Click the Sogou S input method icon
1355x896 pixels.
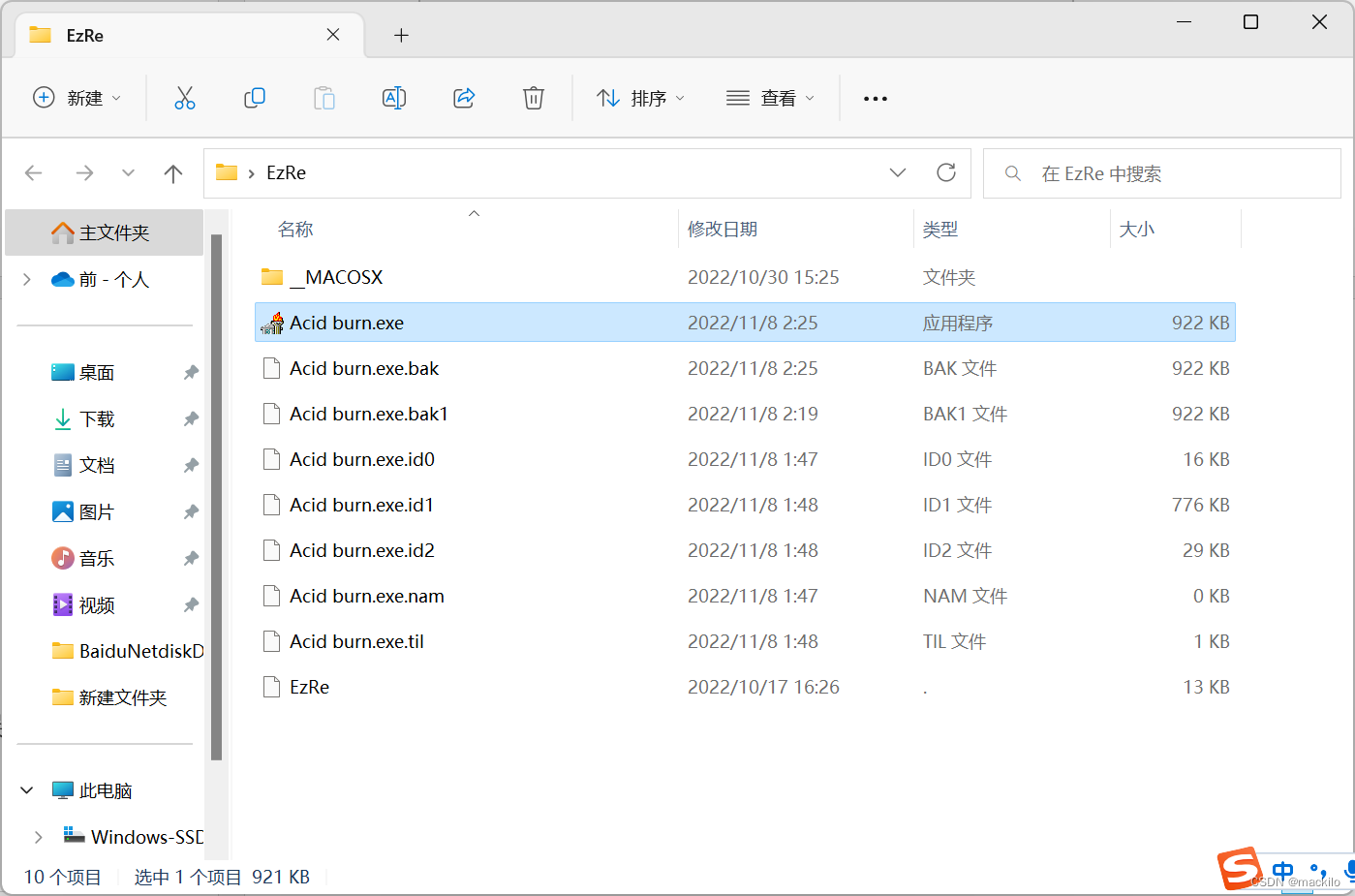click(x=1240, y=868)
